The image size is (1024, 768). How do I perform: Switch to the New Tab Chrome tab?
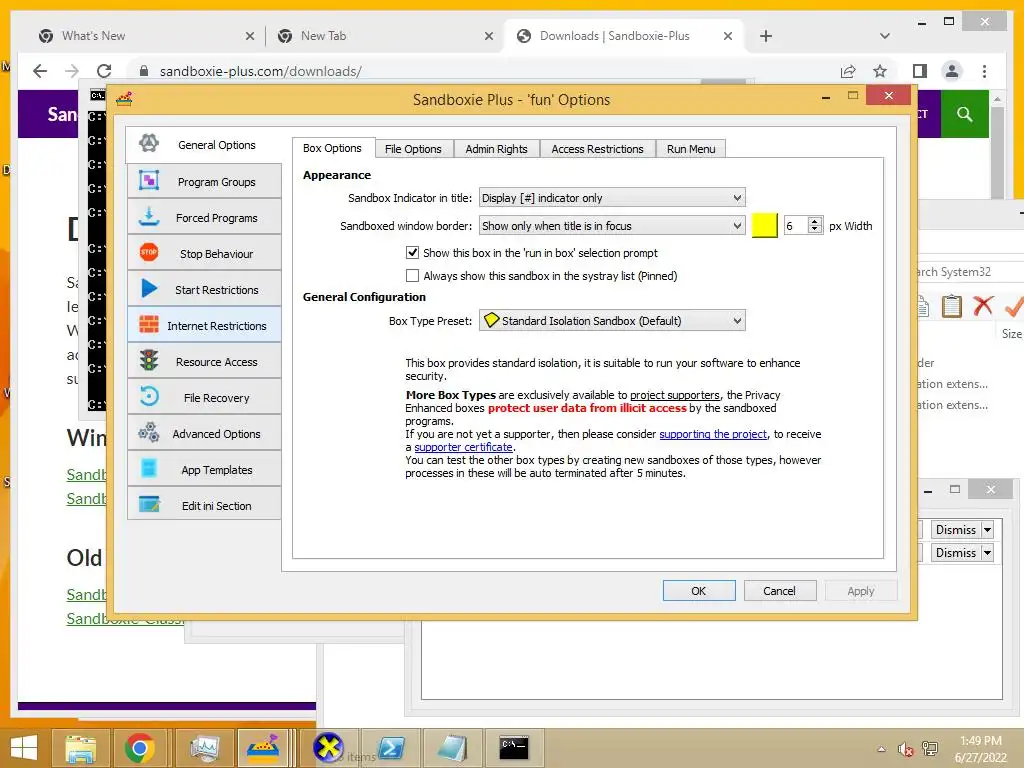(x=385, y=36)
